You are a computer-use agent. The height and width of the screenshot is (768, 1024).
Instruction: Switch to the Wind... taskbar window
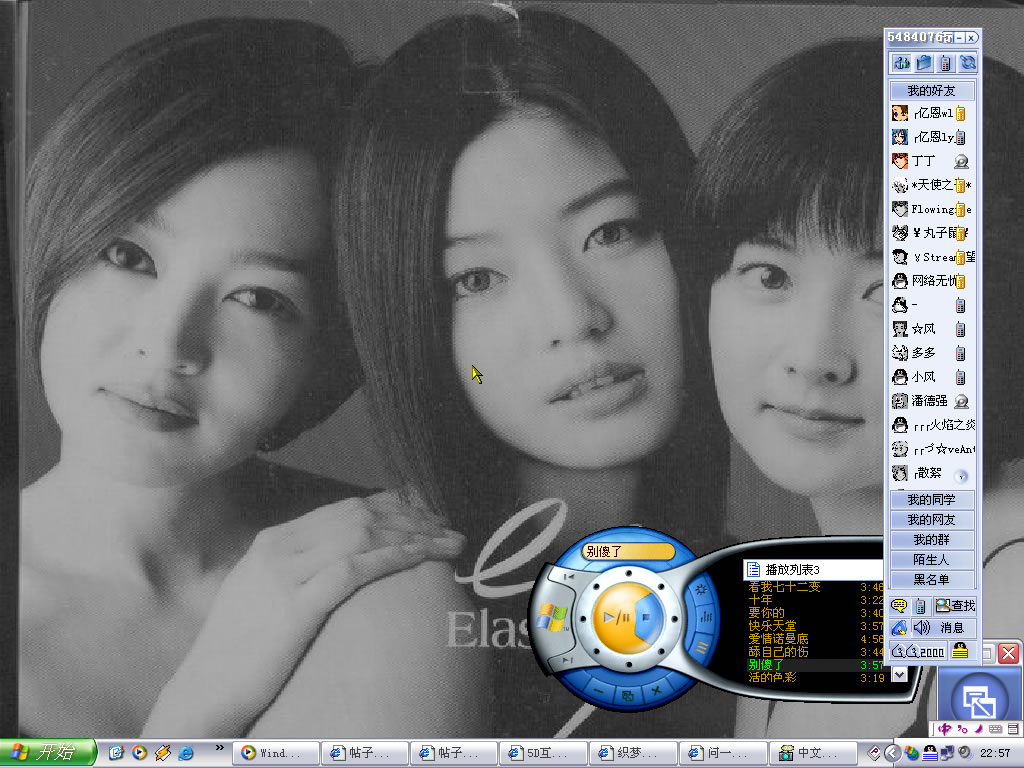tap(276, 753)
